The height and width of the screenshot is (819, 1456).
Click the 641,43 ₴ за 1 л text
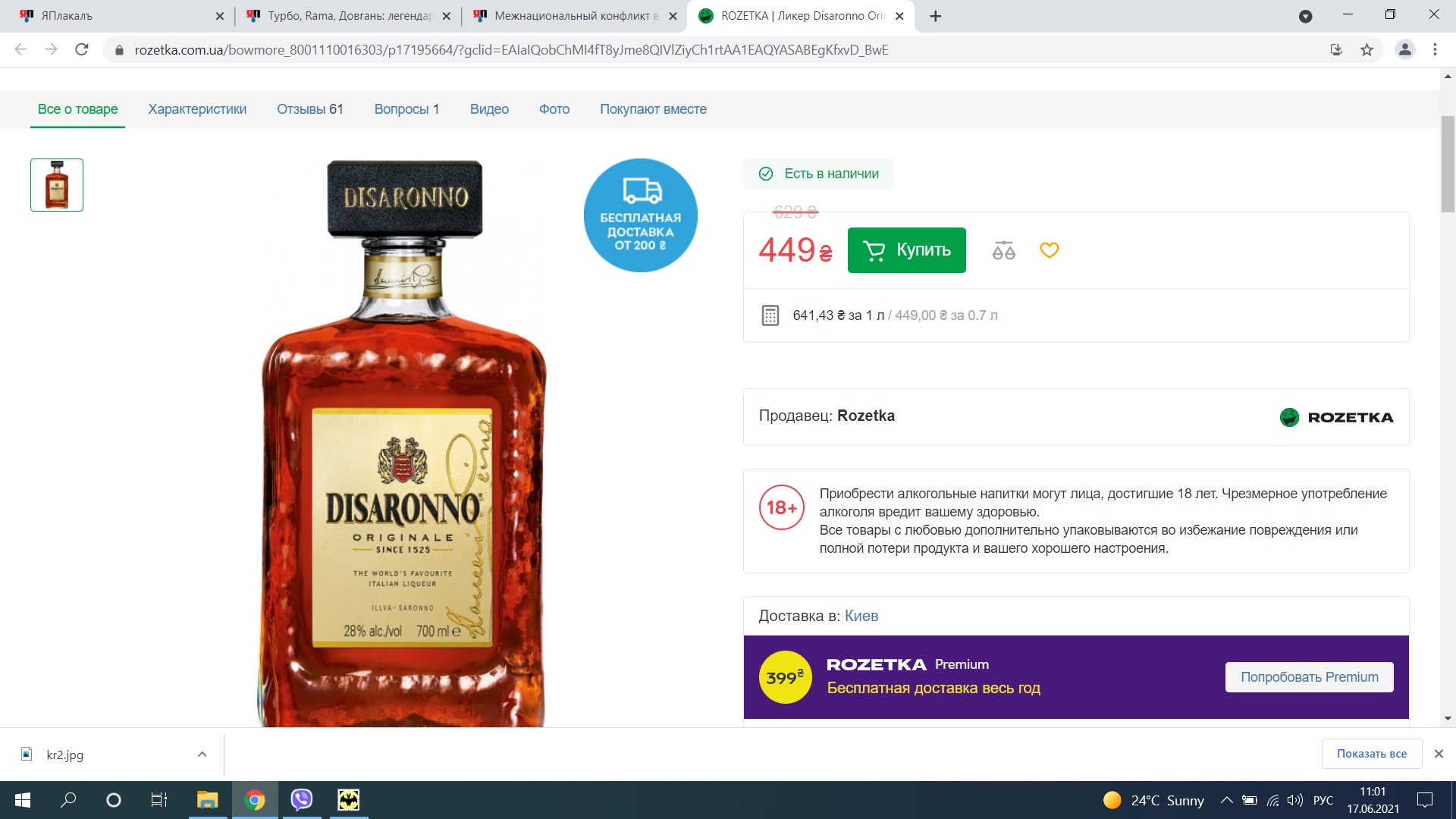(839, 315)
